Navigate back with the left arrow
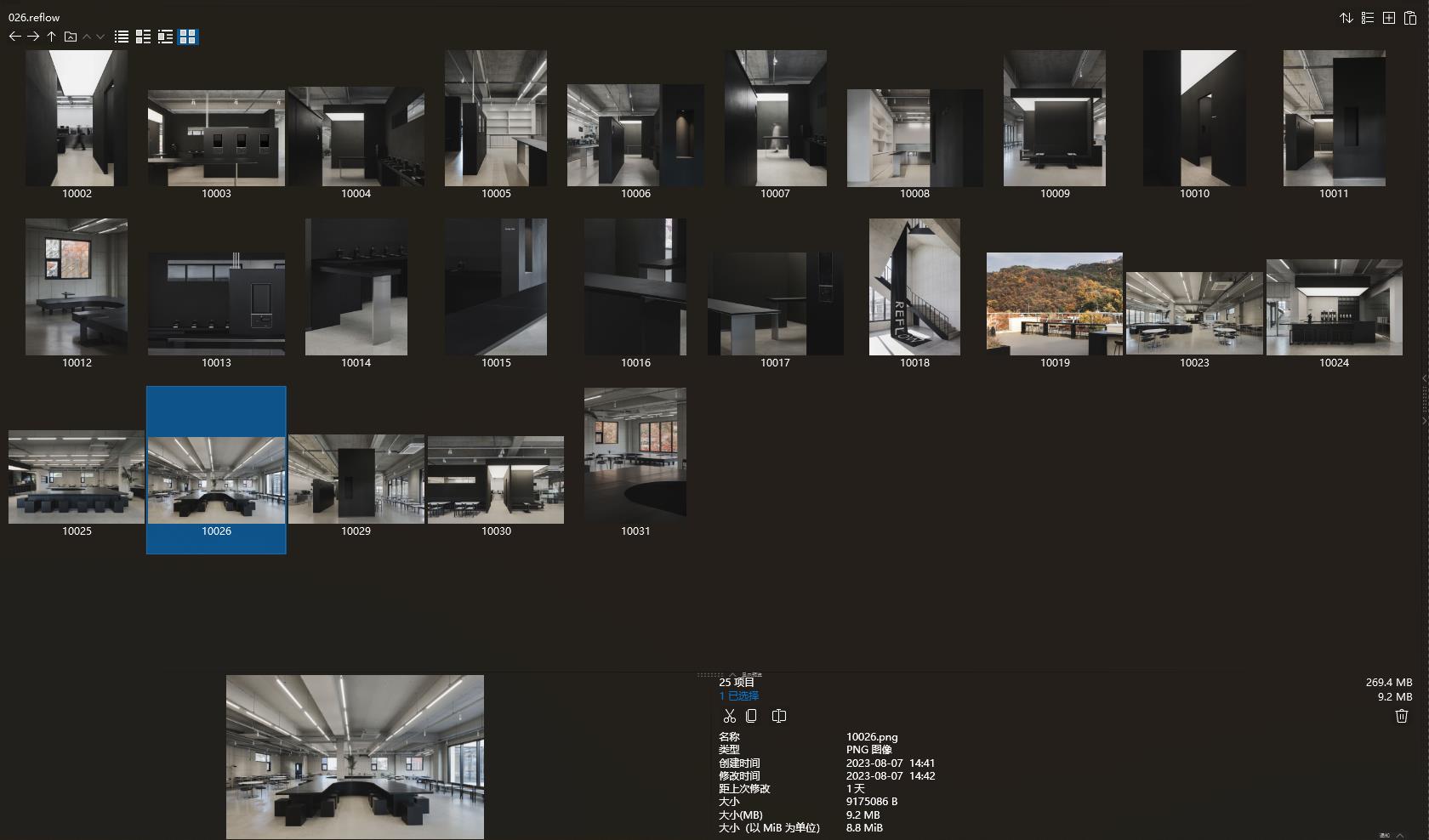 click(14, 37)
